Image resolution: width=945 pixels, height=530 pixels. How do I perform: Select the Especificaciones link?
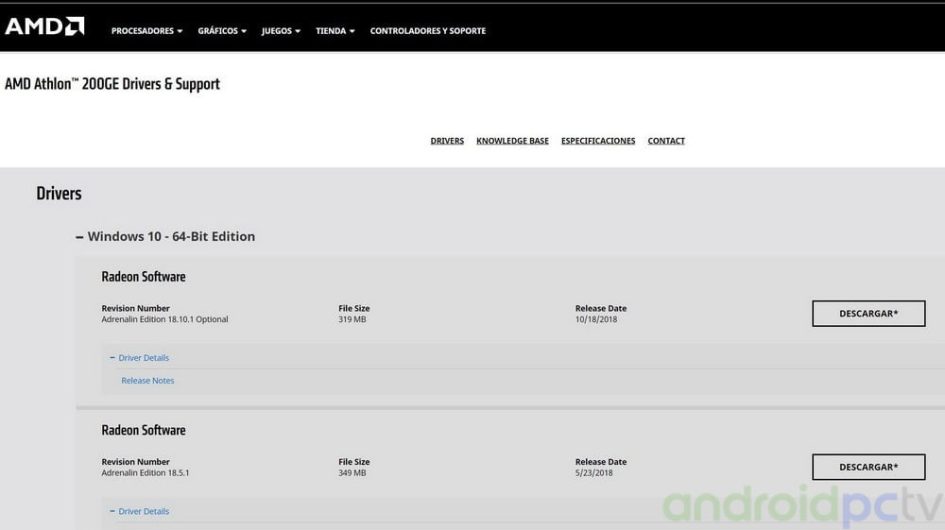598,141
